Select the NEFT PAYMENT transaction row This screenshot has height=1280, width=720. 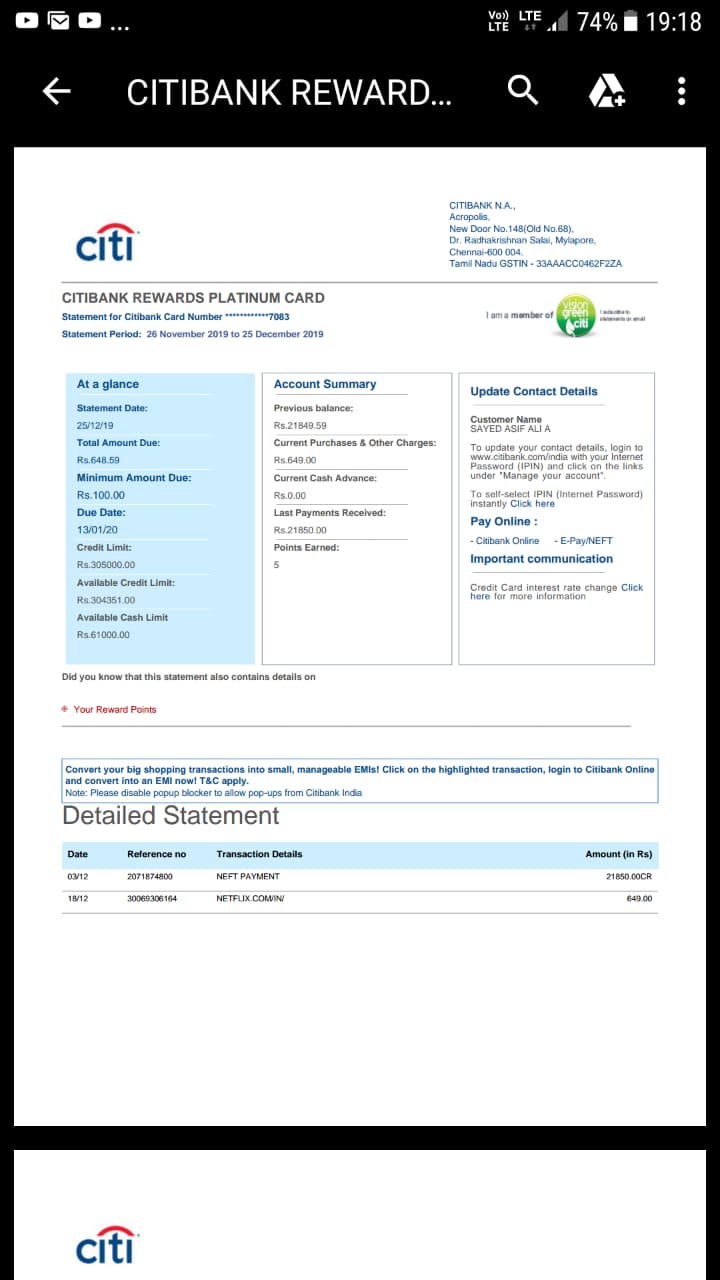click(360, 876)
